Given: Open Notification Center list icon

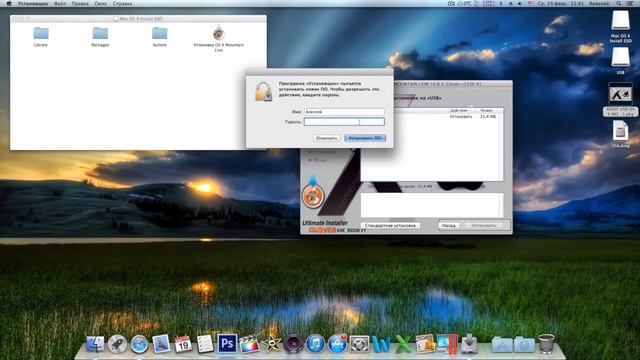Looking at the screenshot, I should click(x=631, y=3).
